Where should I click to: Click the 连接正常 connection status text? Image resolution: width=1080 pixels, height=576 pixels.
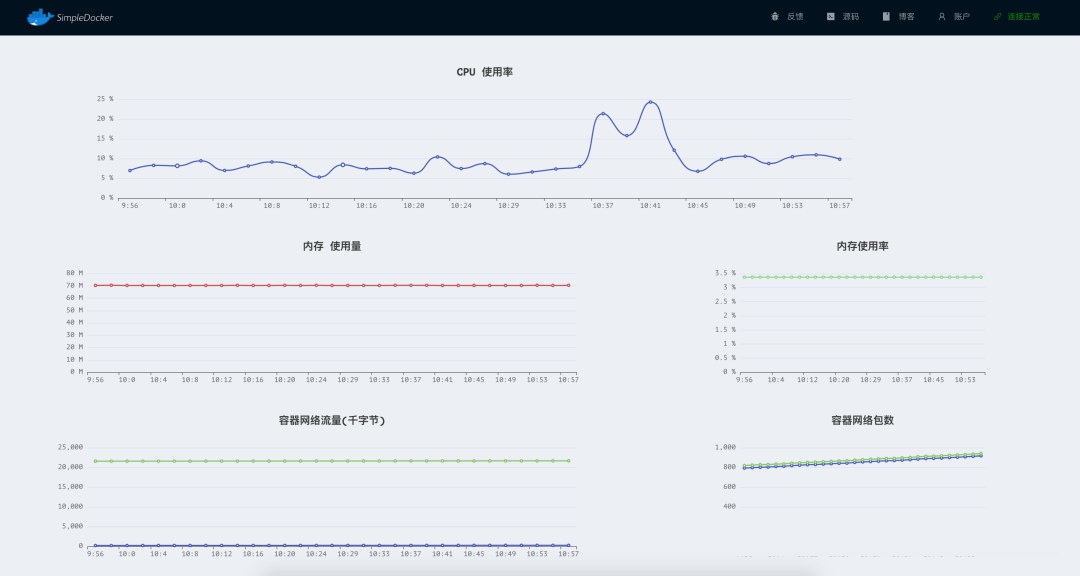1024,17
